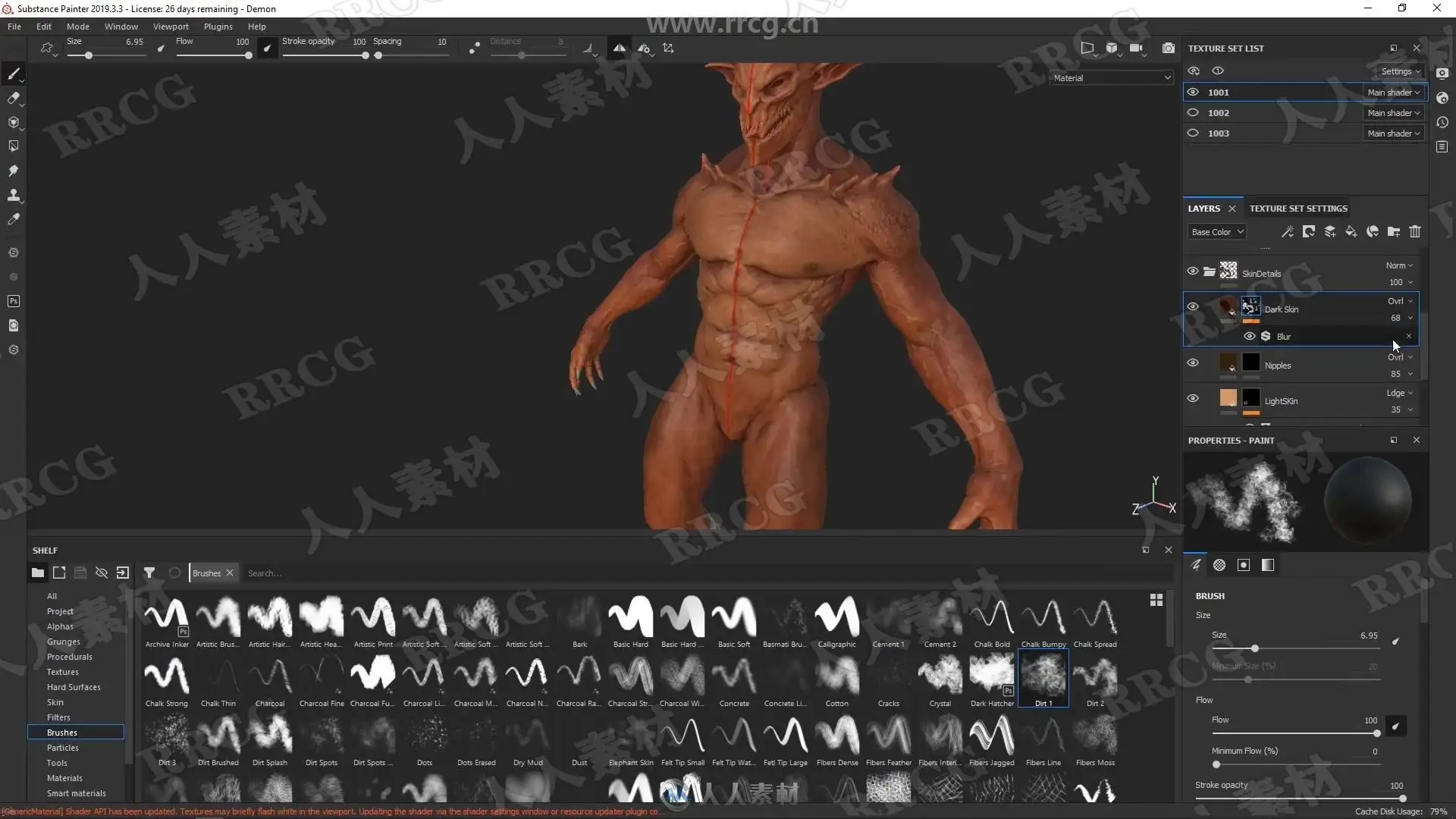
Task: Open the texture set Settings button
Action: 1400,71
